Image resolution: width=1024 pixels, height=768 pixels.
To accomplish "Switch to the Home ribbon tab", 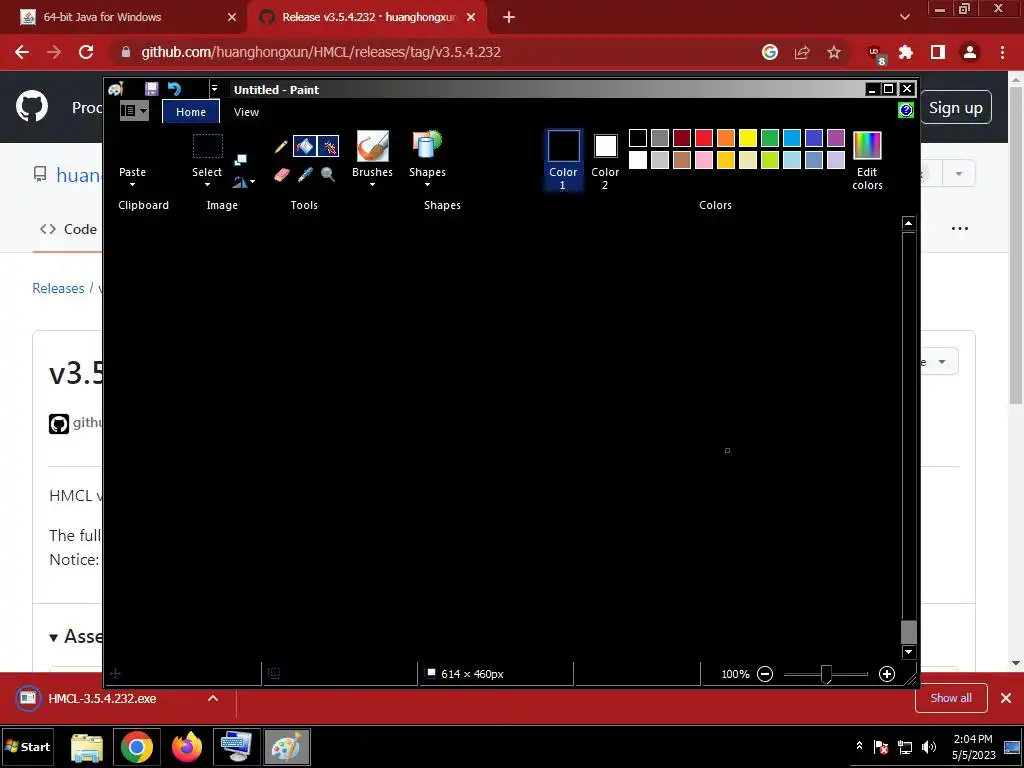I will 191,112.
